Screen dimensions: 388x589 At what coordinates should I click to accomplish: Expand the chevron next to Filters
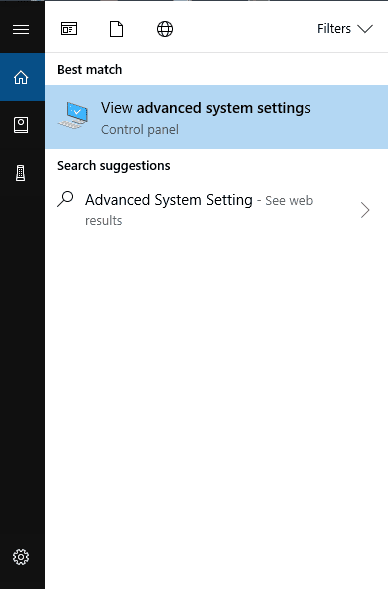(365, 29)
